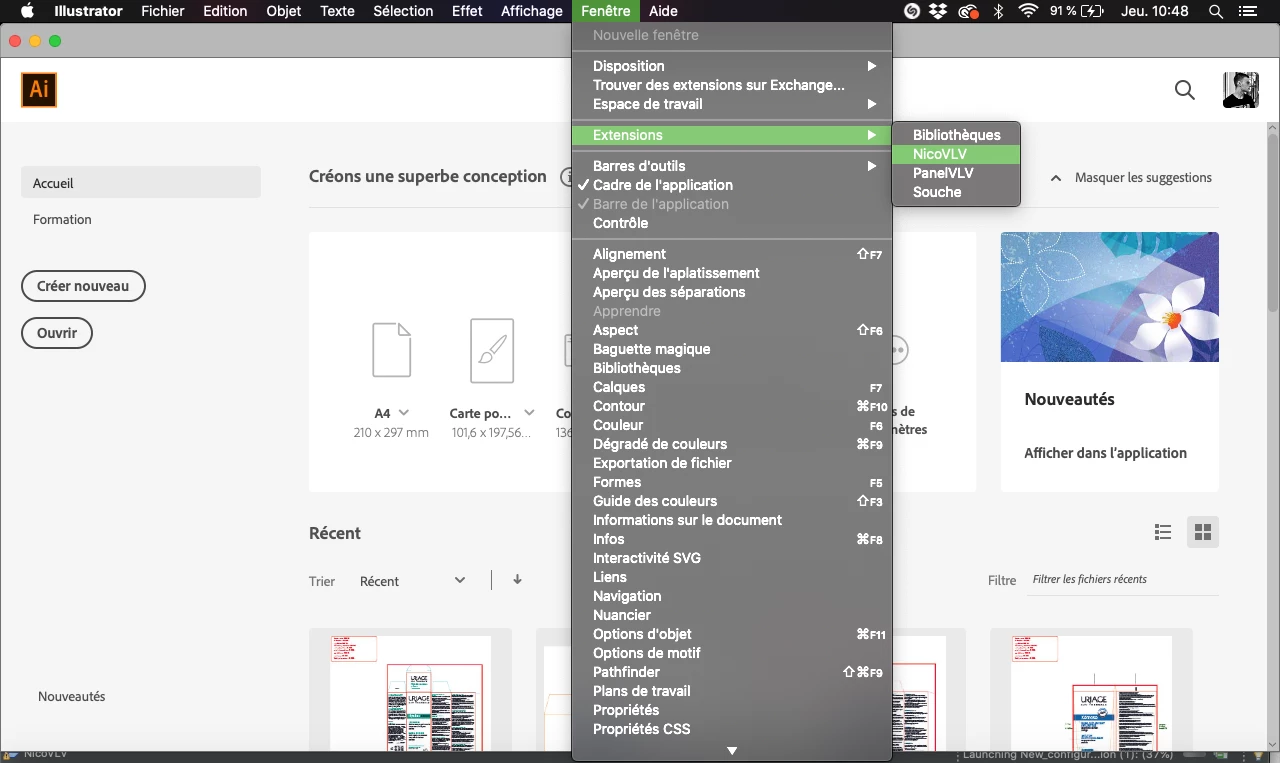Open the Texte menu
Screen dimensions: 1280x763
point(337,11)
